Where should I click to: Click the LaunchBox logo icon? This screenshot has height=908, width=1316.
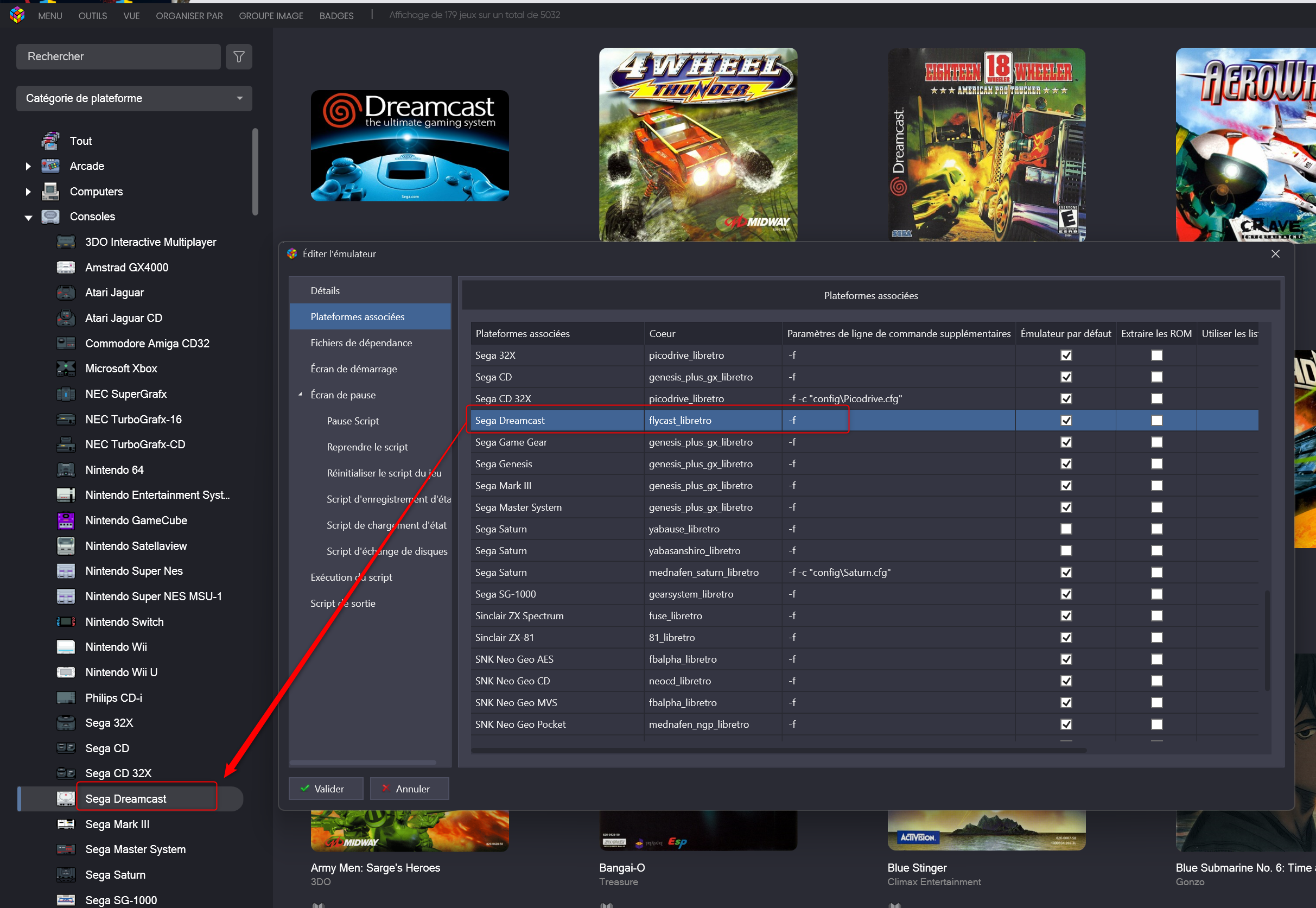pyautogui.click(x=17, y=15)
